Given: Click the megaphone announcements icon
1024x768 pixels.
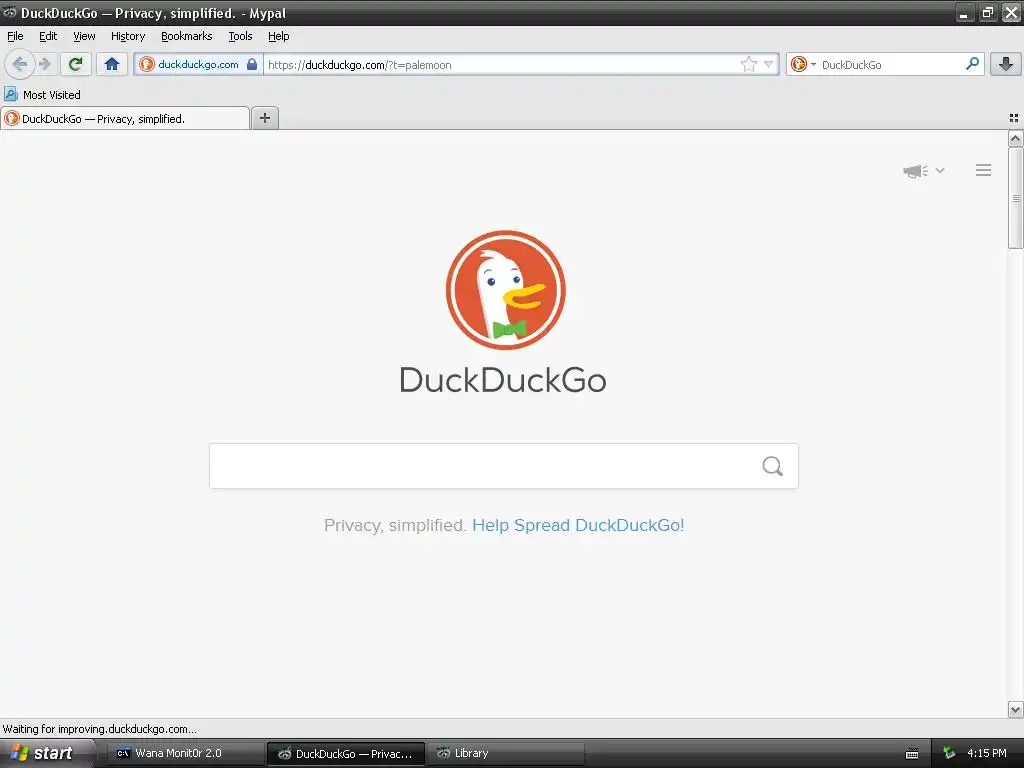Looking at the screenshot, I should (916, 170).
